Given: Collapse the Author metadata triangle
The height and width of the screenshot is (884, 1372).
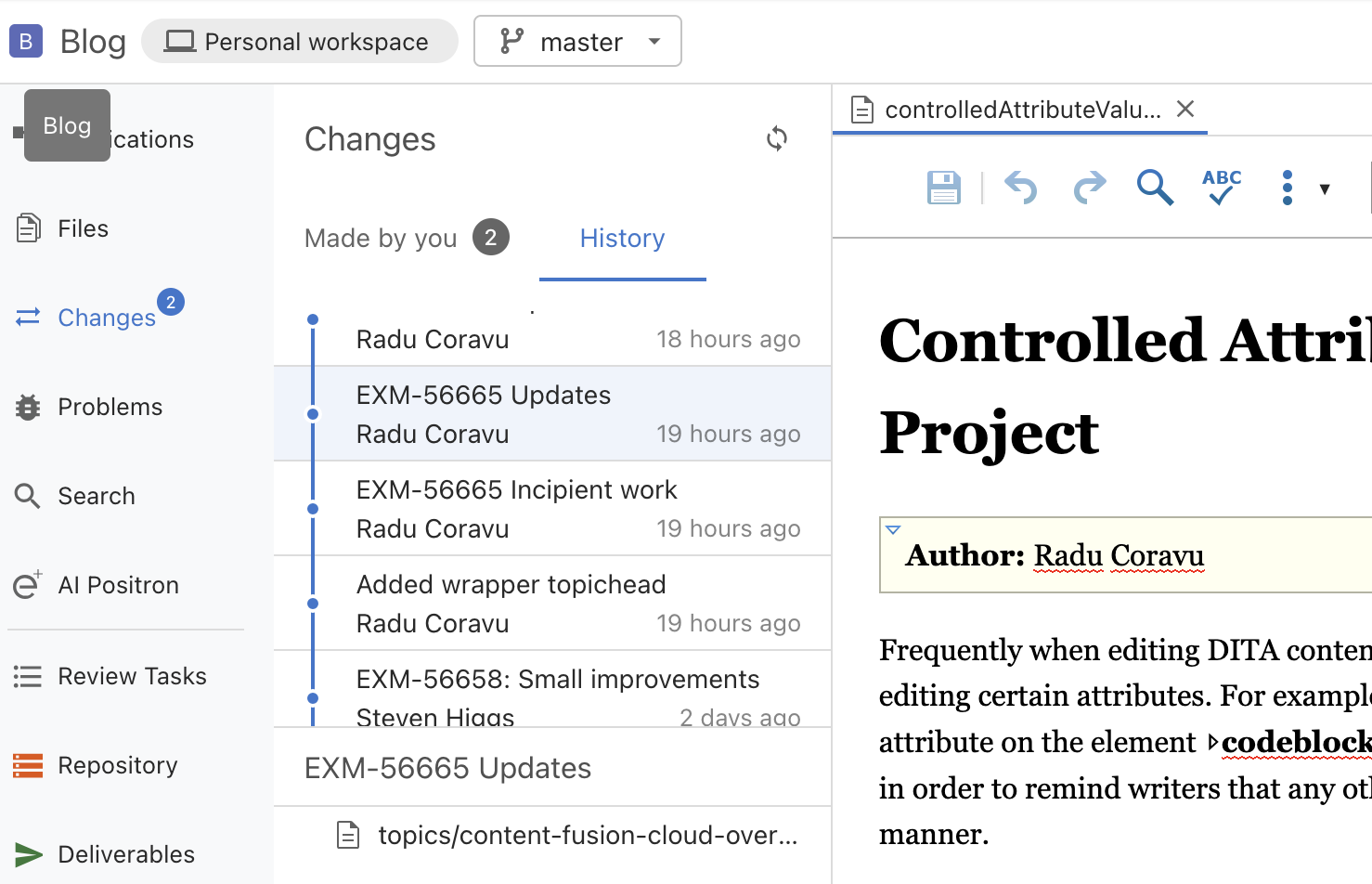Looking at the screenshot, I should click(893, 530).
